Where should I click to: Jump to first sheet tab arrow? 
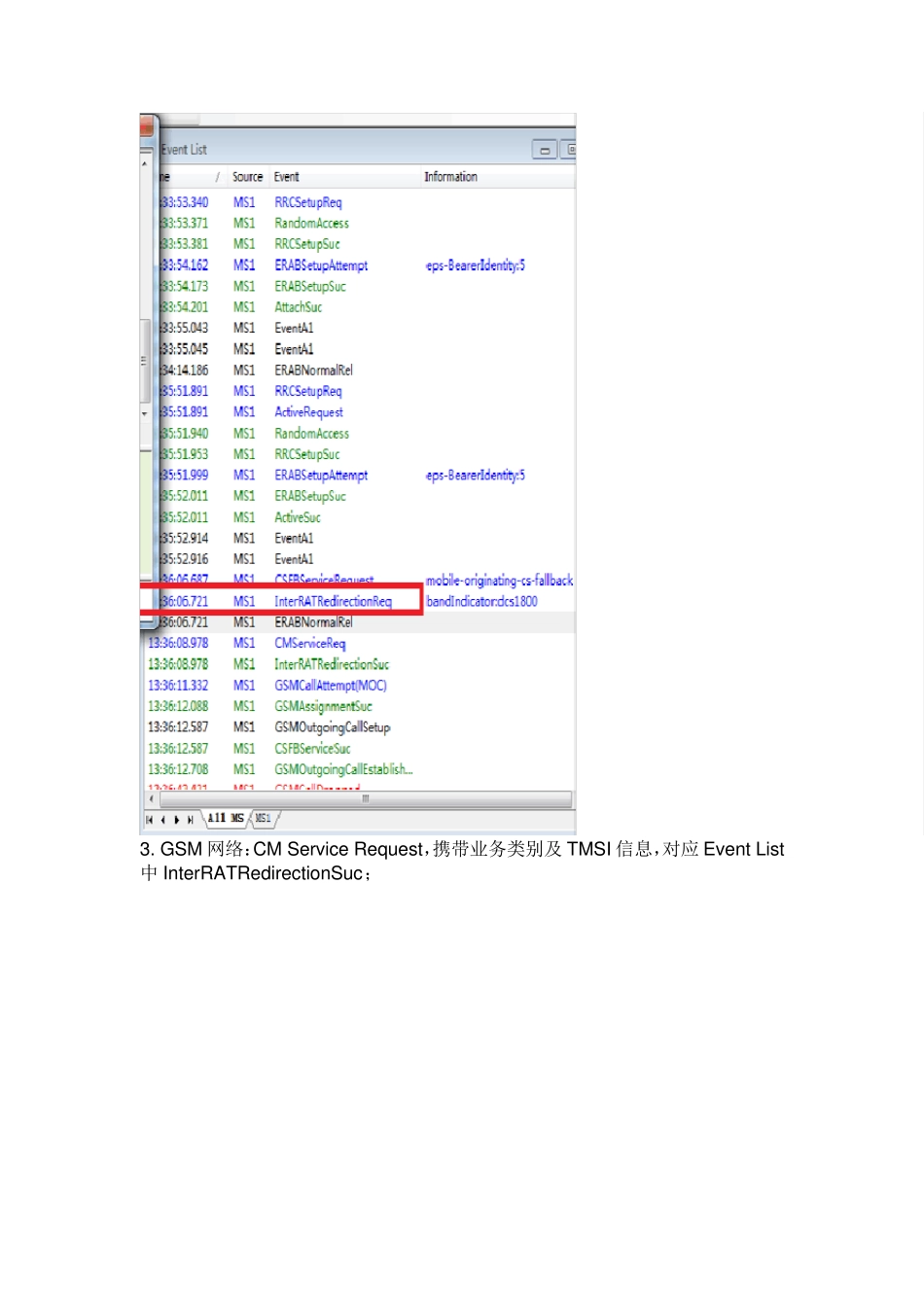(x=149, y=820)
